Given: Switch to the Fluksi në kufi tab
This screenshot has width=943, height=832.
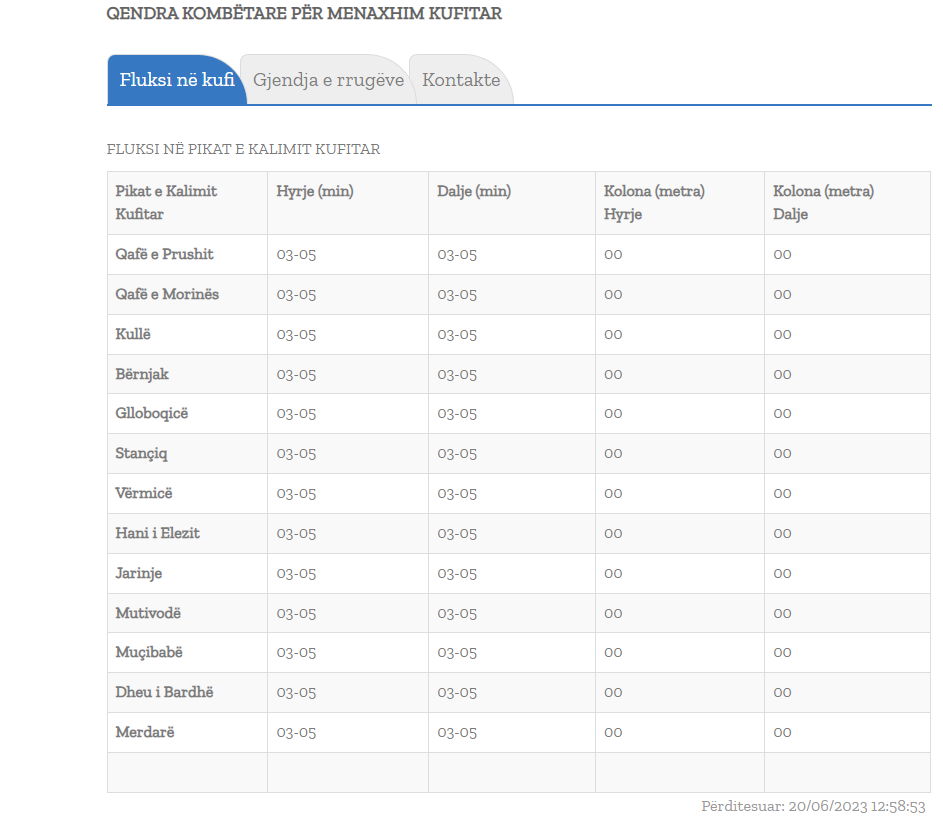Looking at the screenshot, I should [x=177, y=80].
